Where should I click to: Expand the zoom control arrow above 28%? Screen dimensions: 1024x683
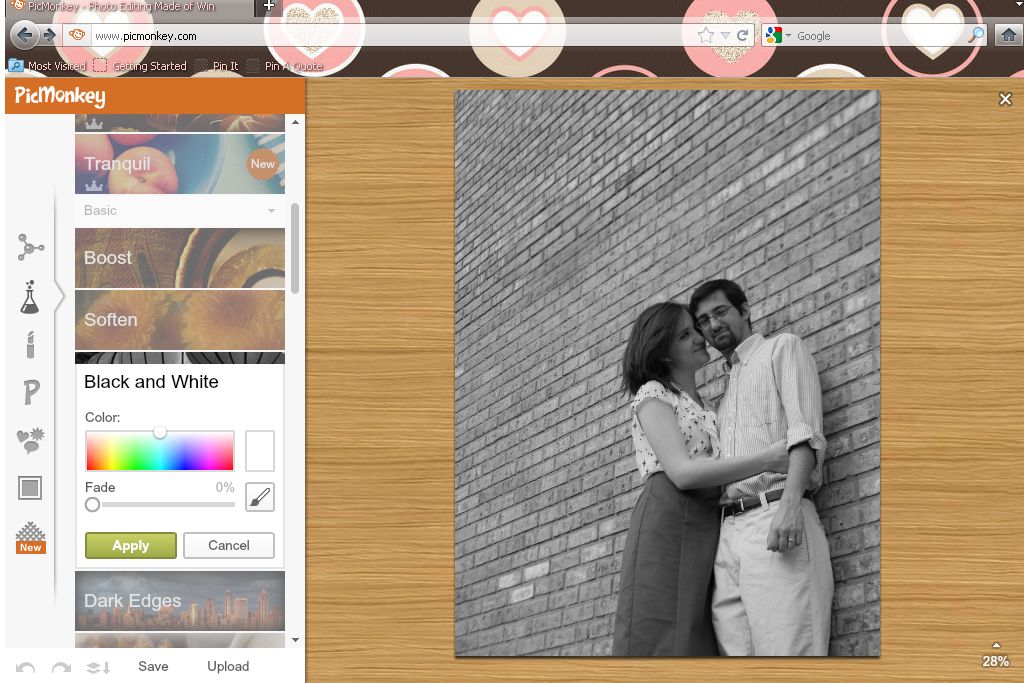click(x=996, y=645)
